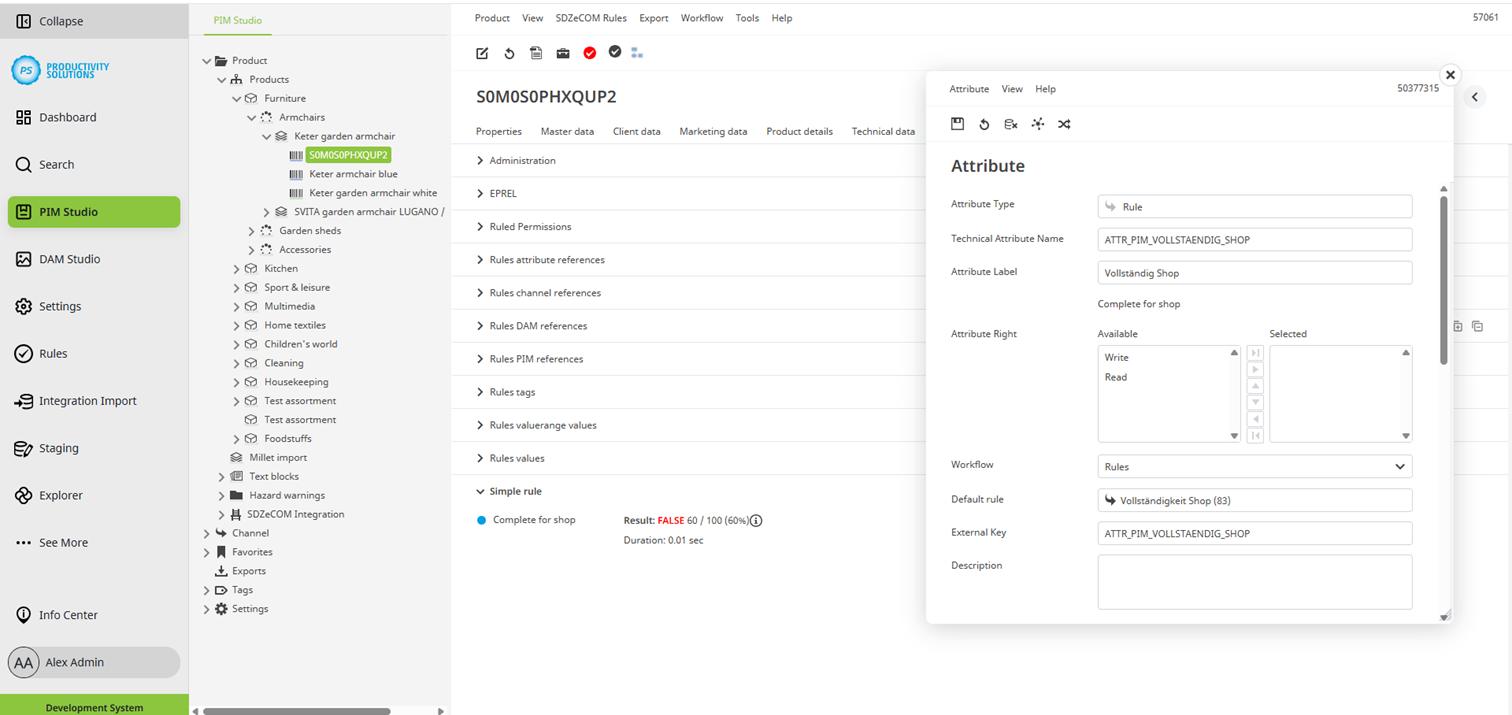This screenshot has height=715, width=1512.
Task: Open Integration Import from the sidebar
Action: tap(87, 401)
